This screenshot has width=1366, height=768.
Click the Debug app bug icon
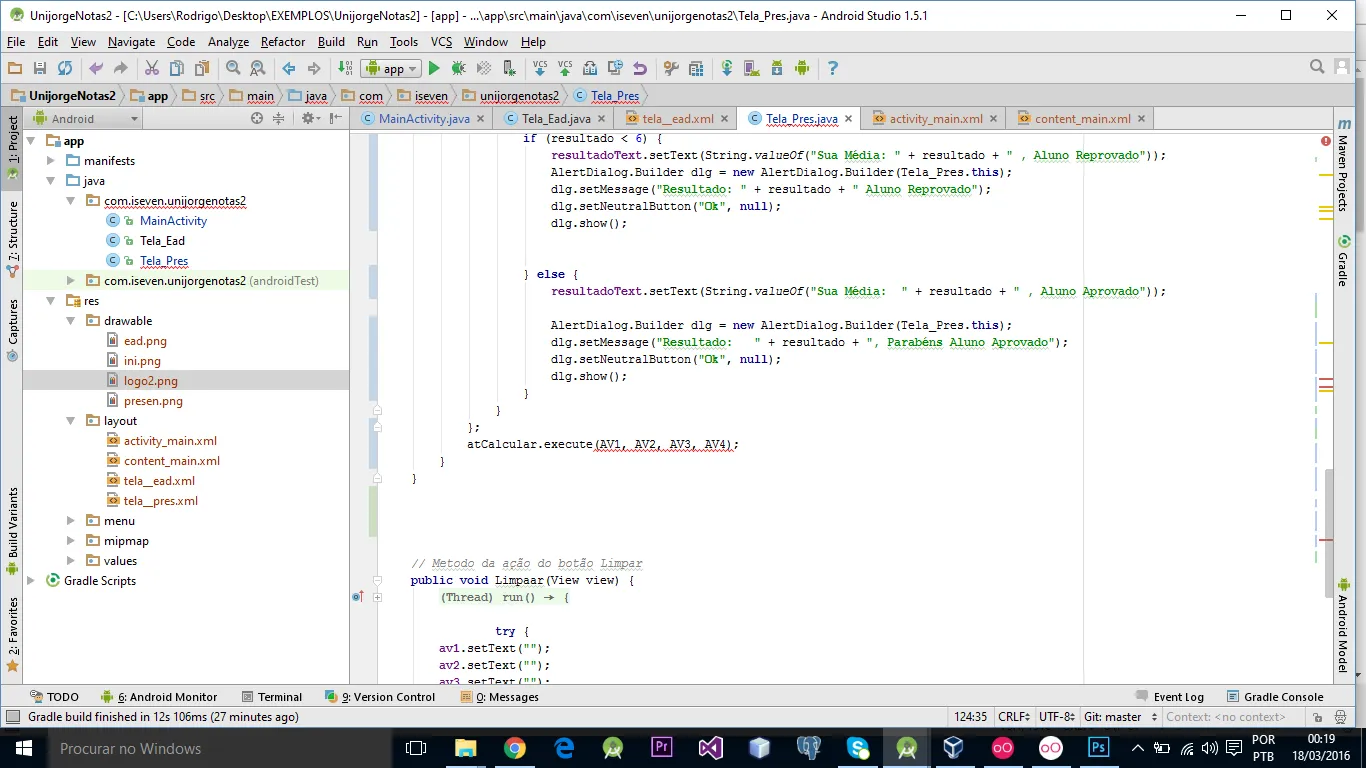[x=458, y=68]
